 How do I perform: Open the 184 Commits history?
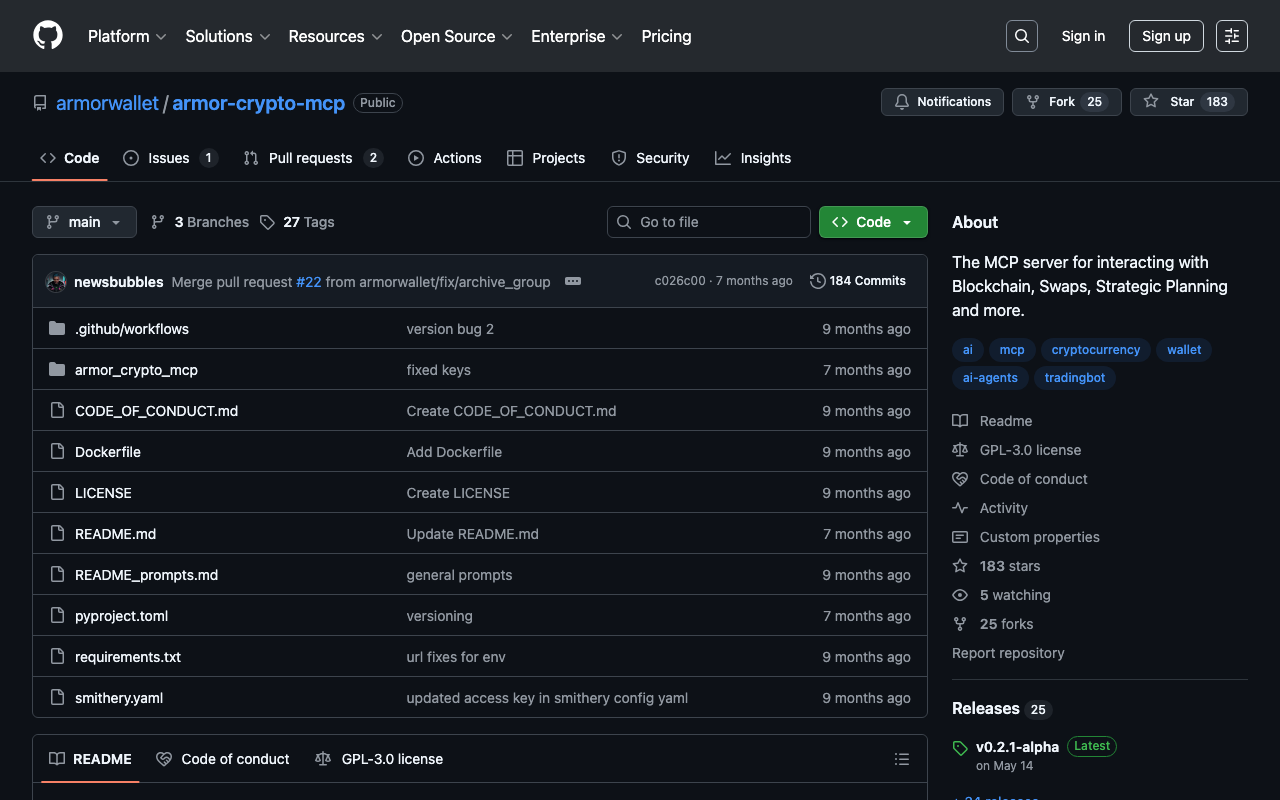858,281
